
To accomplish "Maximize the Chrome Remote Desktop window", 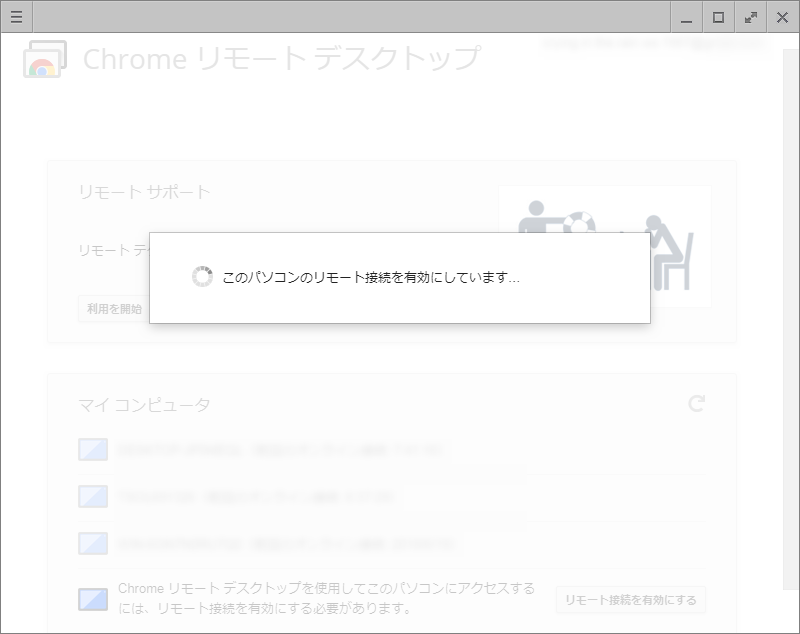I will (718, 17).
